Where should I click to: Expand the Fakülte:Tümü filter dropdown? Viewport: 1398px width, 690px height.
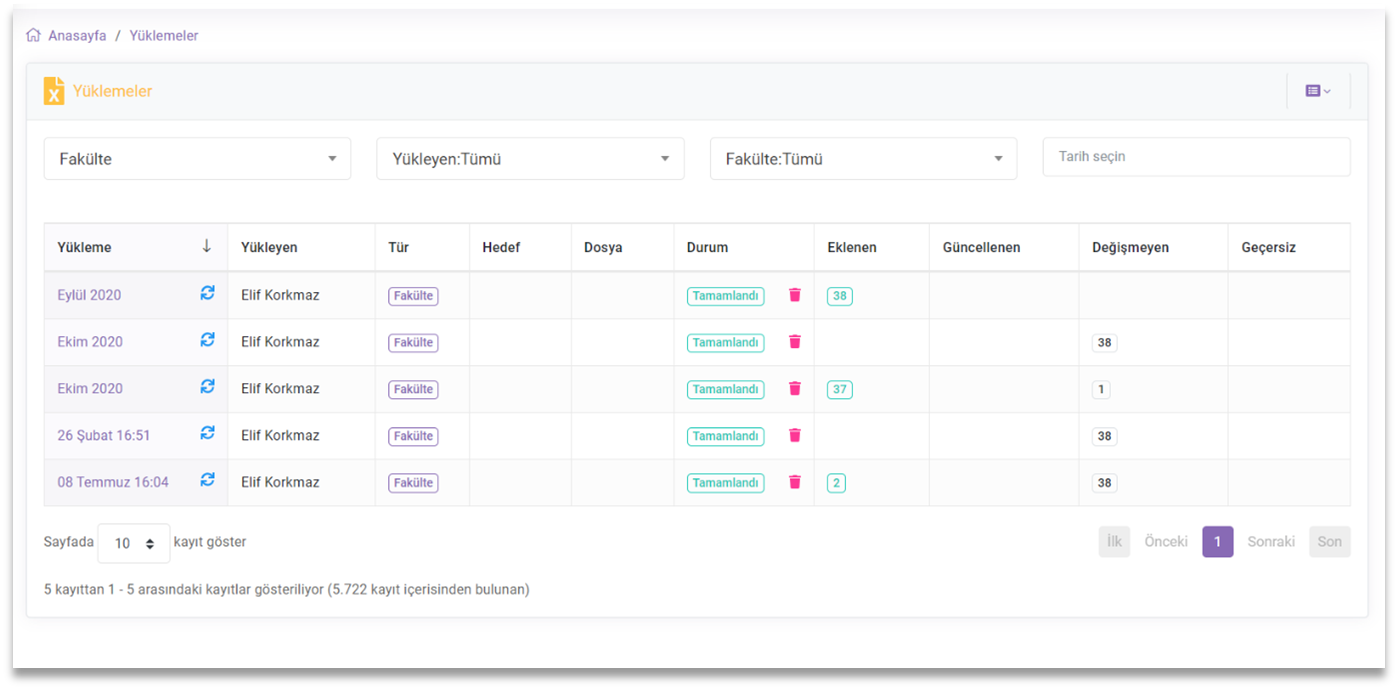click(x=863, y=159)
